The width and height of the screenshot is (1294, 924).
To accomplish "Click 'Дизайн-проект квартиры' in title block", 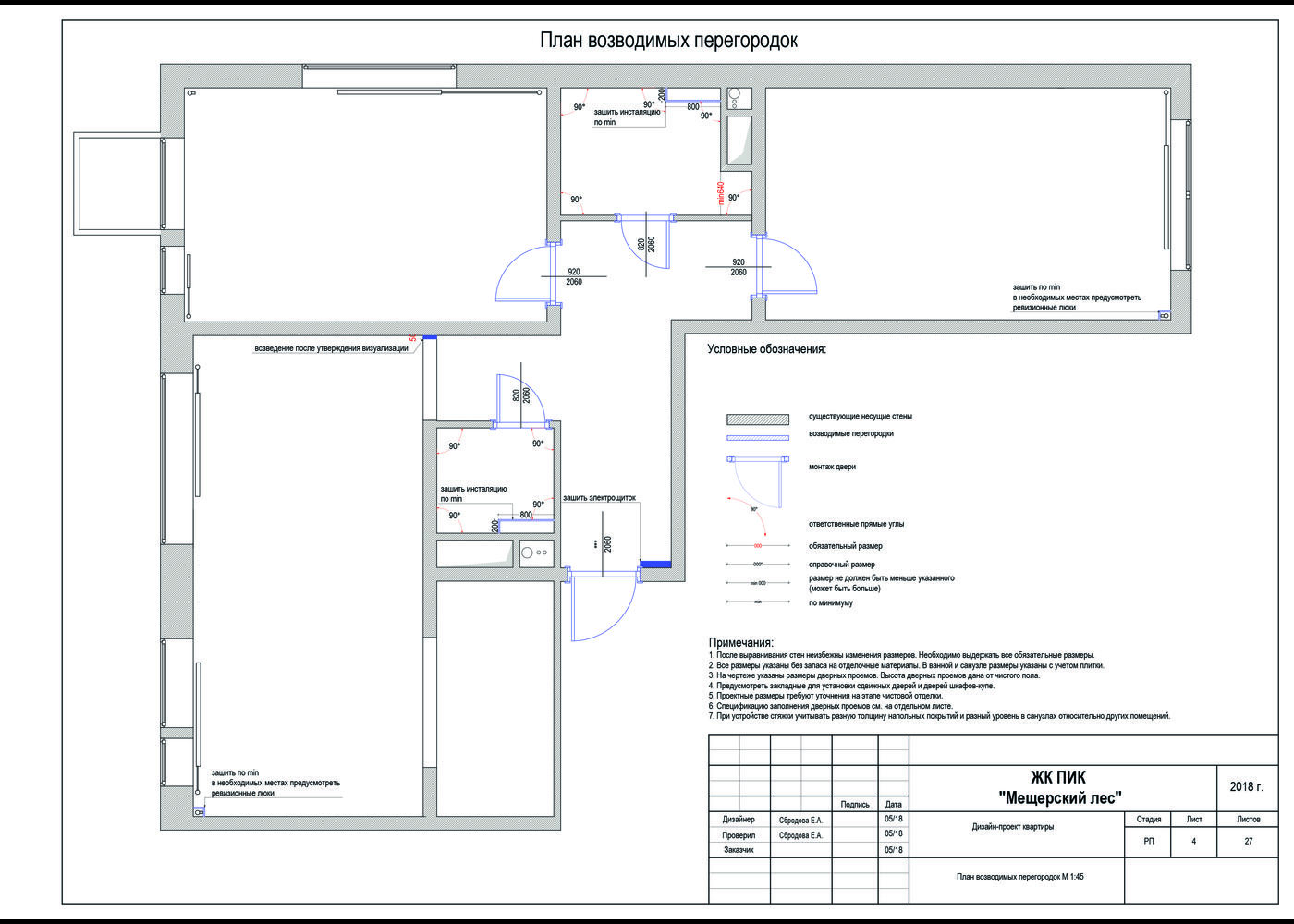I will tap(1013, 826).
